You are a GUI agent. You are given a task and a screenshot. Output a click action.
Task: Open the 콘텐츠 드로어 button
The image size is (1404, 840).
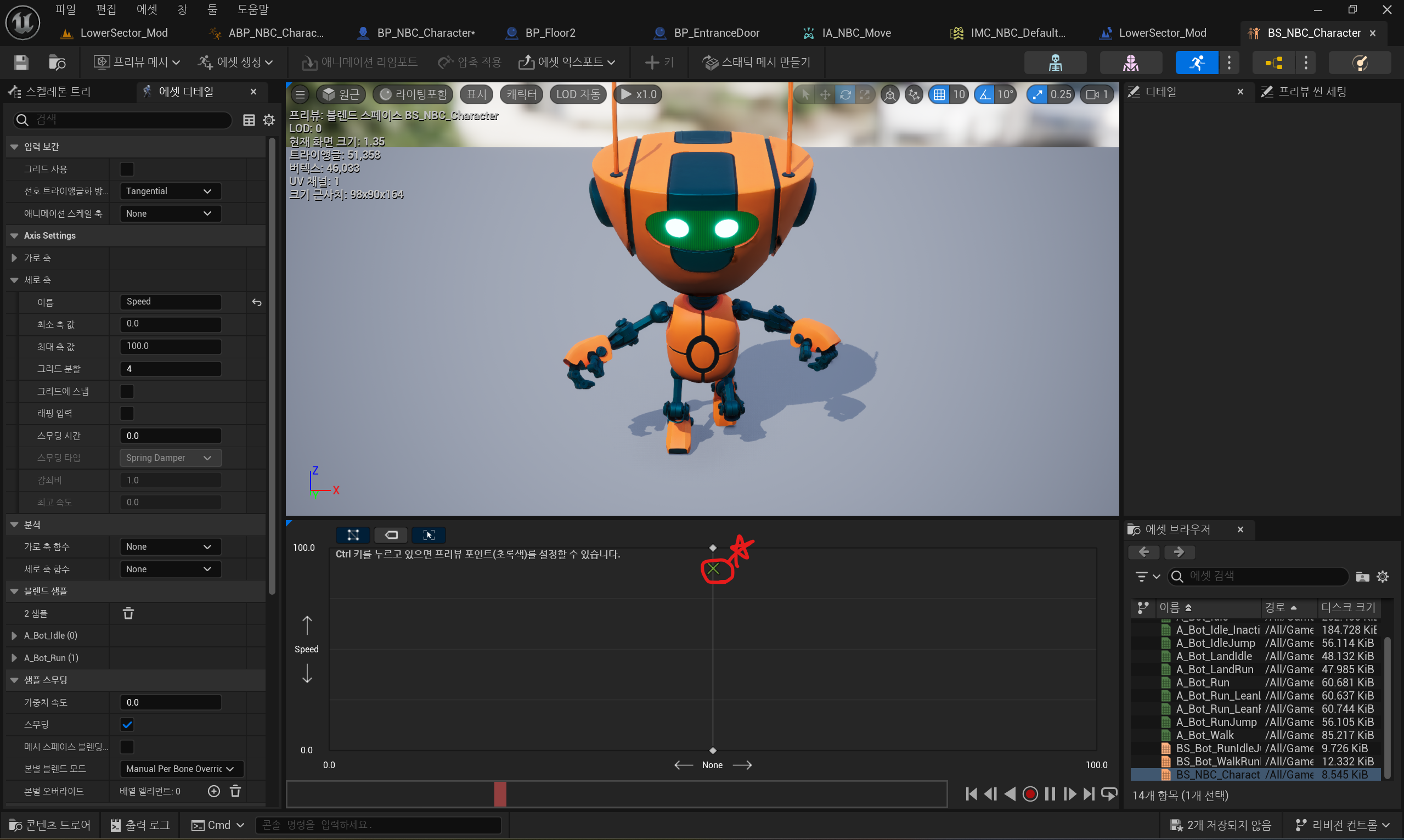tap(51, 825)
